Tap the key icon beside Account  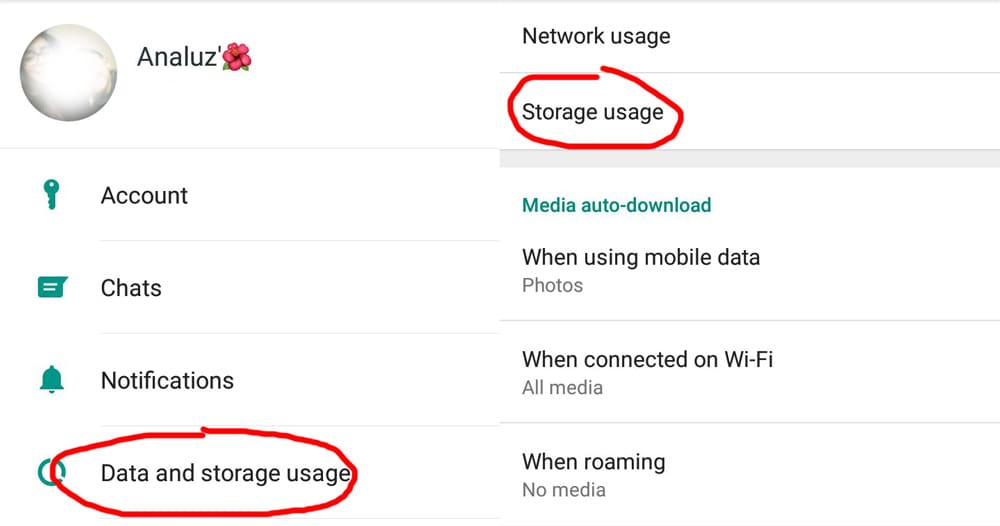(51, 194)
